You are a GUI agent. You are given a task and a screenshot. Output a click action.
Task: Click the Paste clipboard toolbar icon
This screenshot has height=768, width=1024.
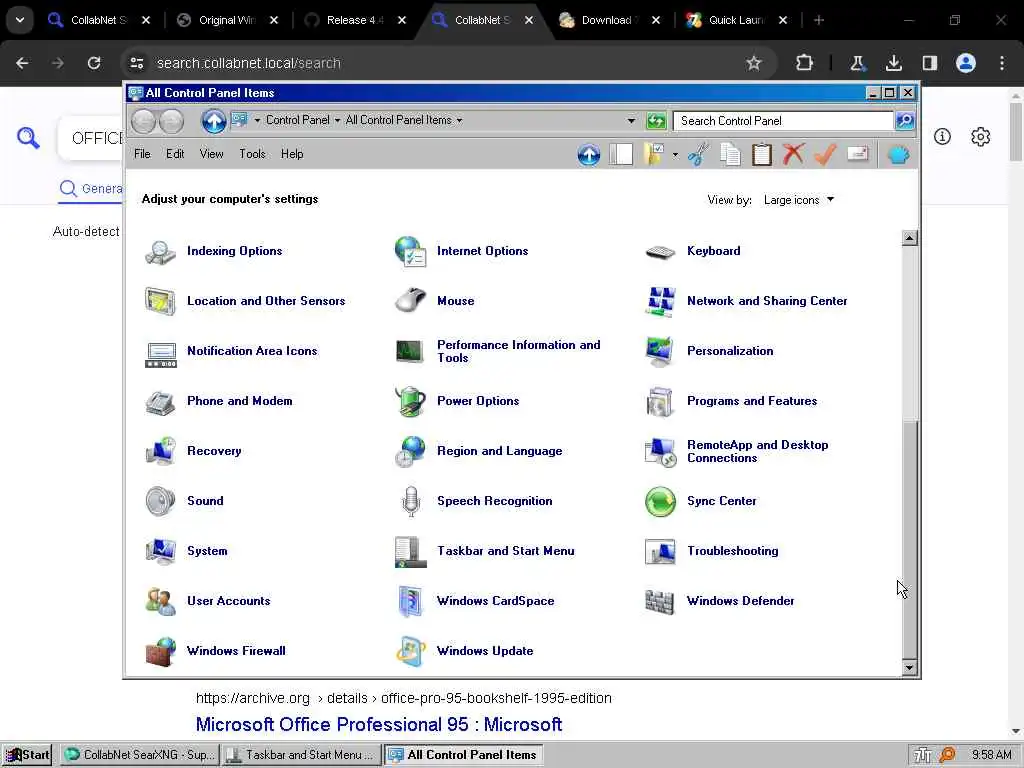(761, 155)
